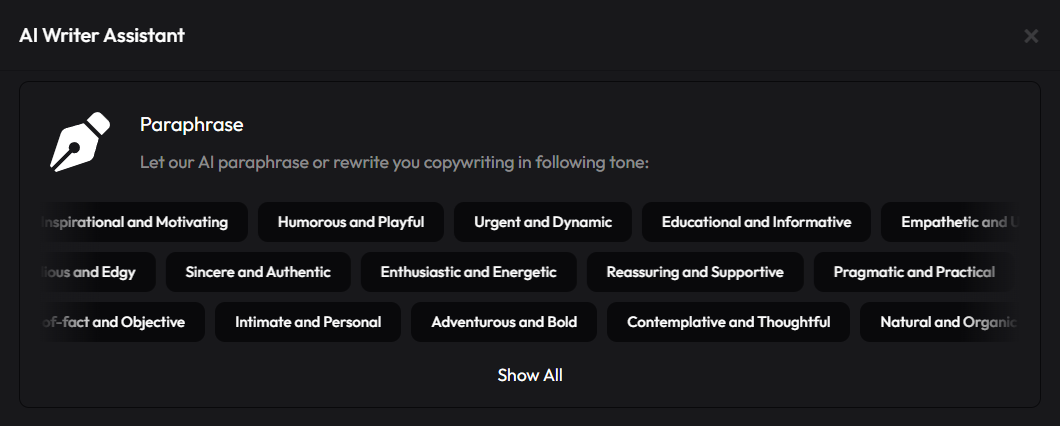Click the Paraphrase section heading
This screenshot has width=1060, height=426.
click(192, 125)
